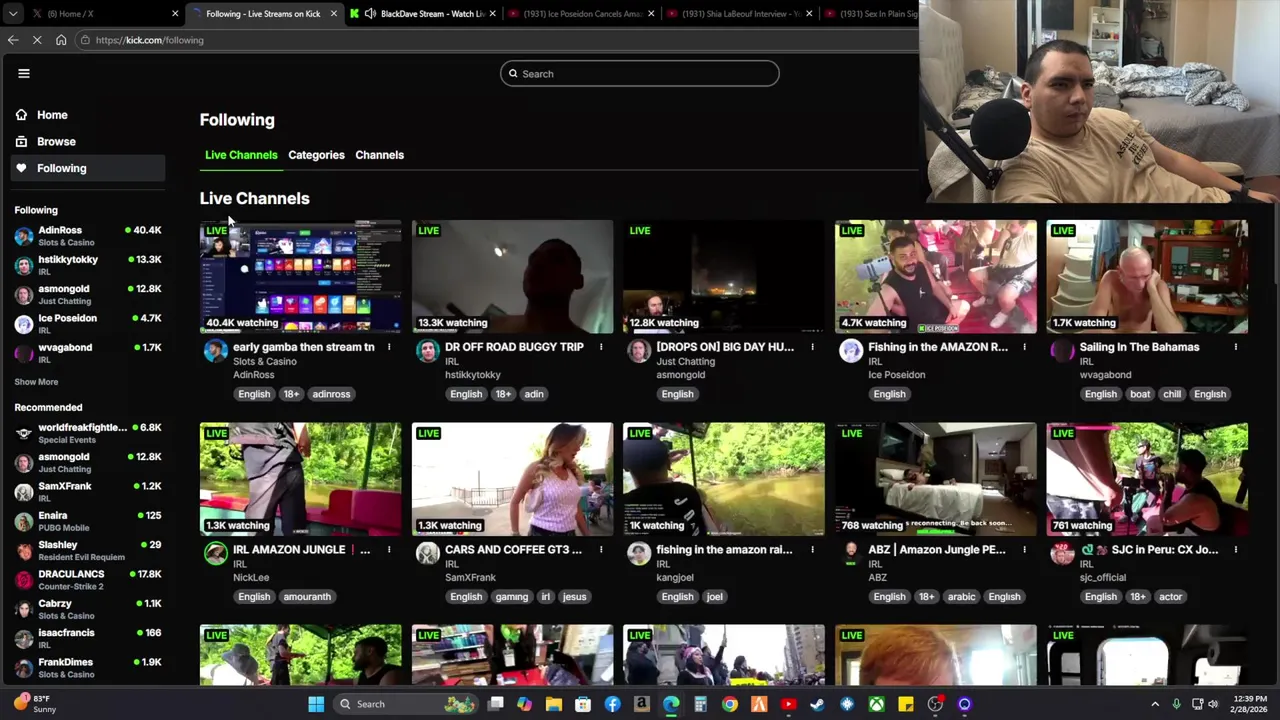The width and height of the screenshot is (1280, 720).
Task: Click the joel tag under kangjoel stream
Action: 714,597
